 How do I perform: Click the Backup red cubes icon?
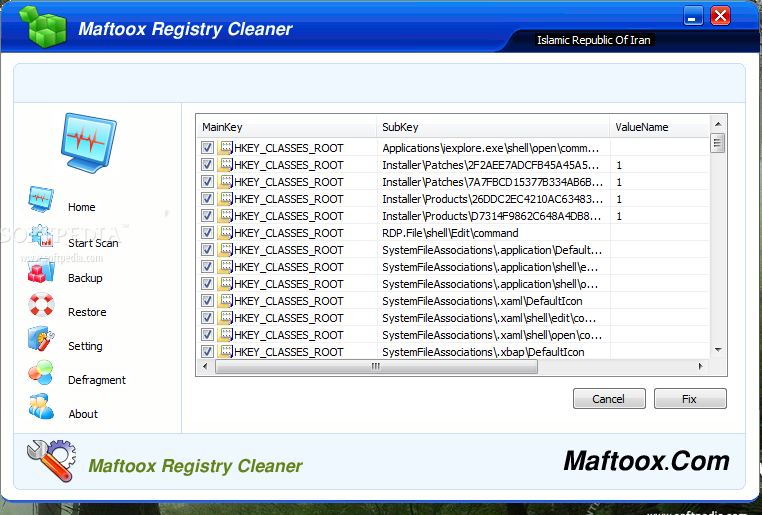click(41, 272)
